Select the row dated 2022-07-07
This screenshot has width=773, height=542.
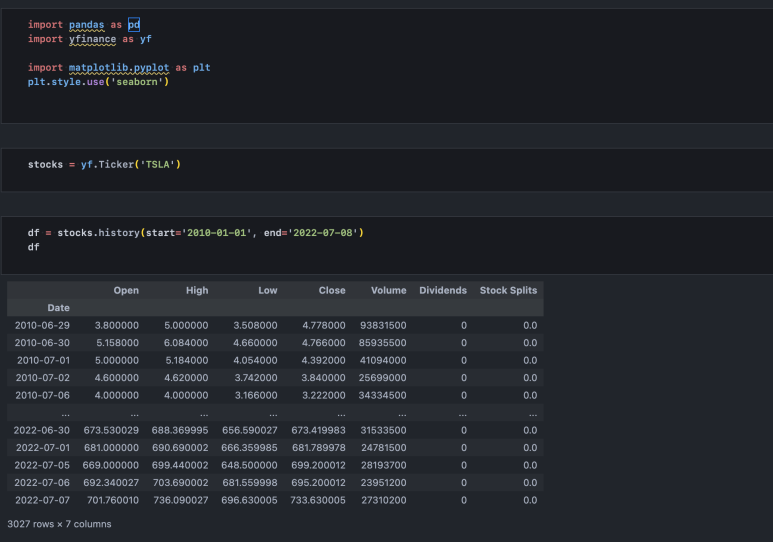pos(275,501)
